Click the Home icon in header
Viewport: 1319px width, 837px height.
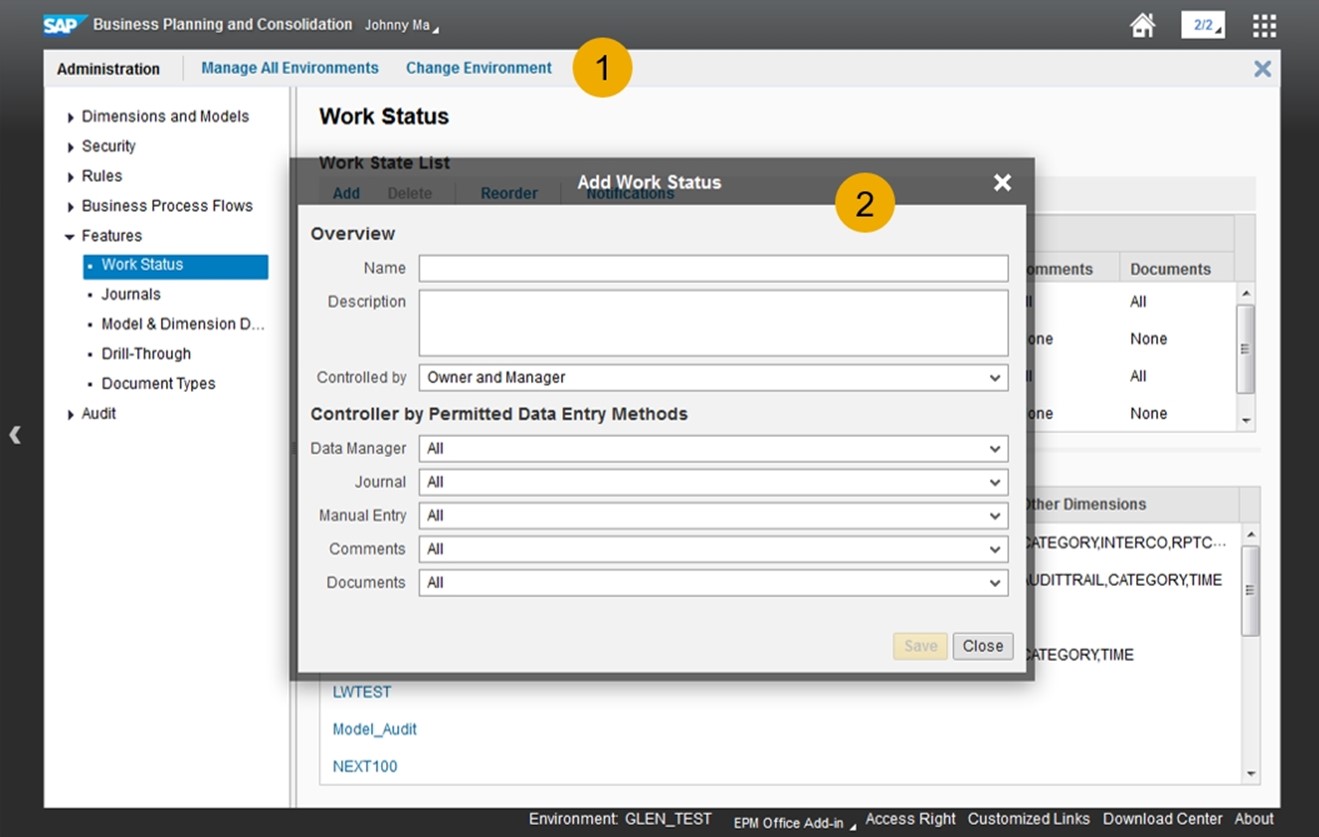coord(1142,25)
